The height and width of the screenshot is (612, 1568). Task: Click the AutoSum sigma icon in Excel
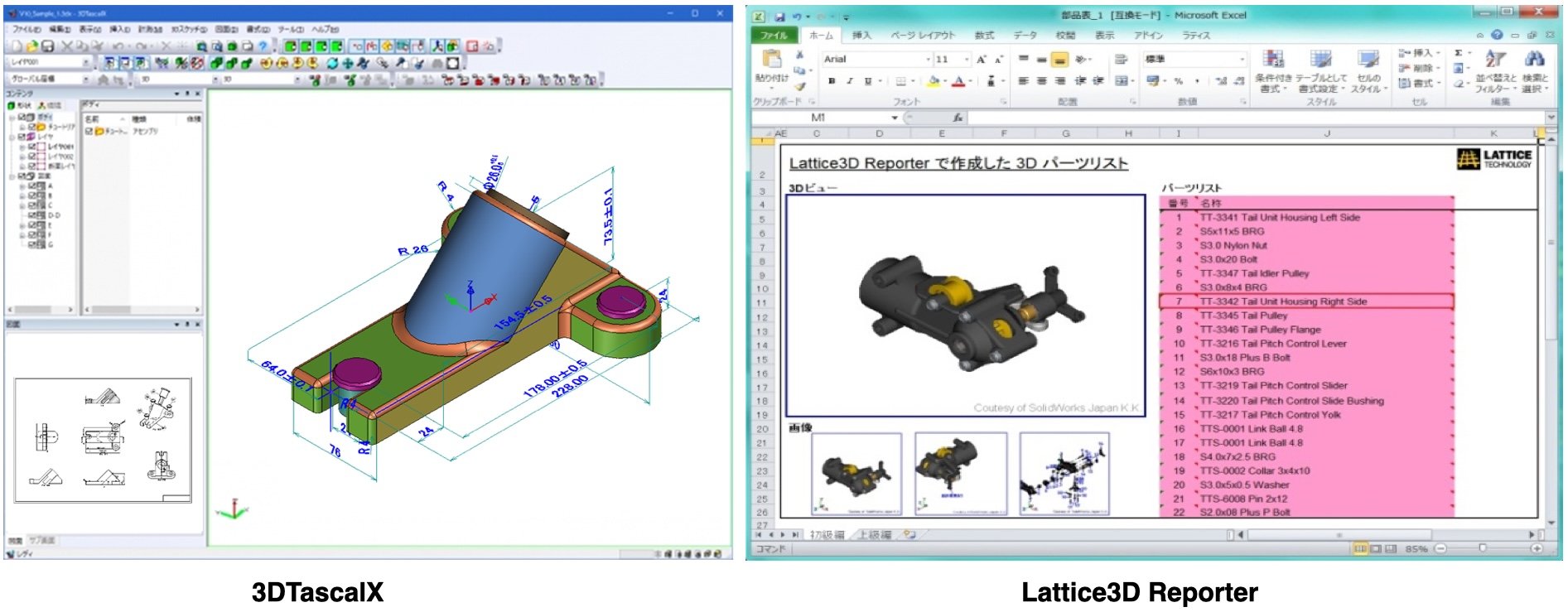point(1459,53)
